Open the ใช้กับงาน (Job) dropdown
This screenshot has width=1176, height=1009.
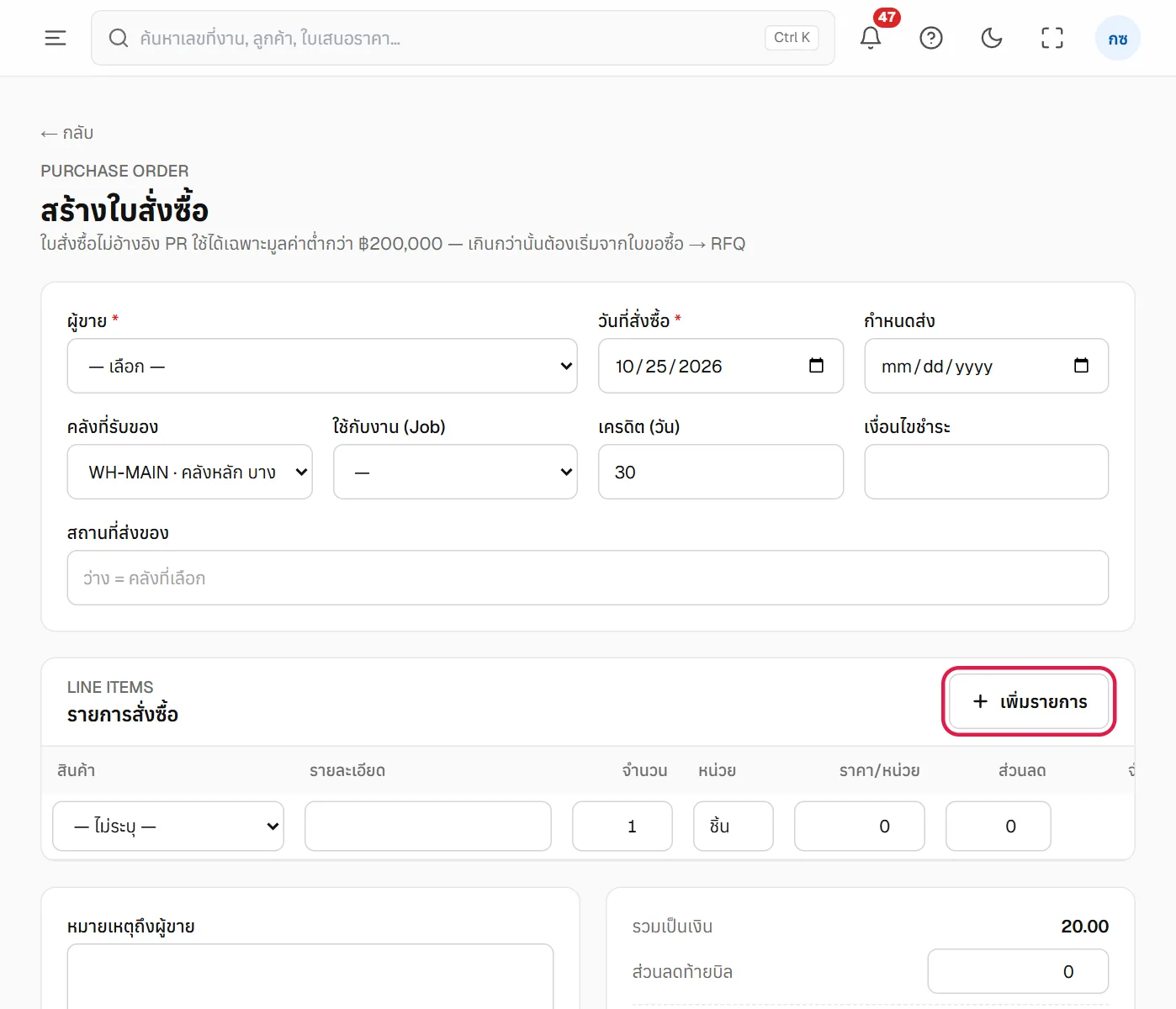[455, 472]
